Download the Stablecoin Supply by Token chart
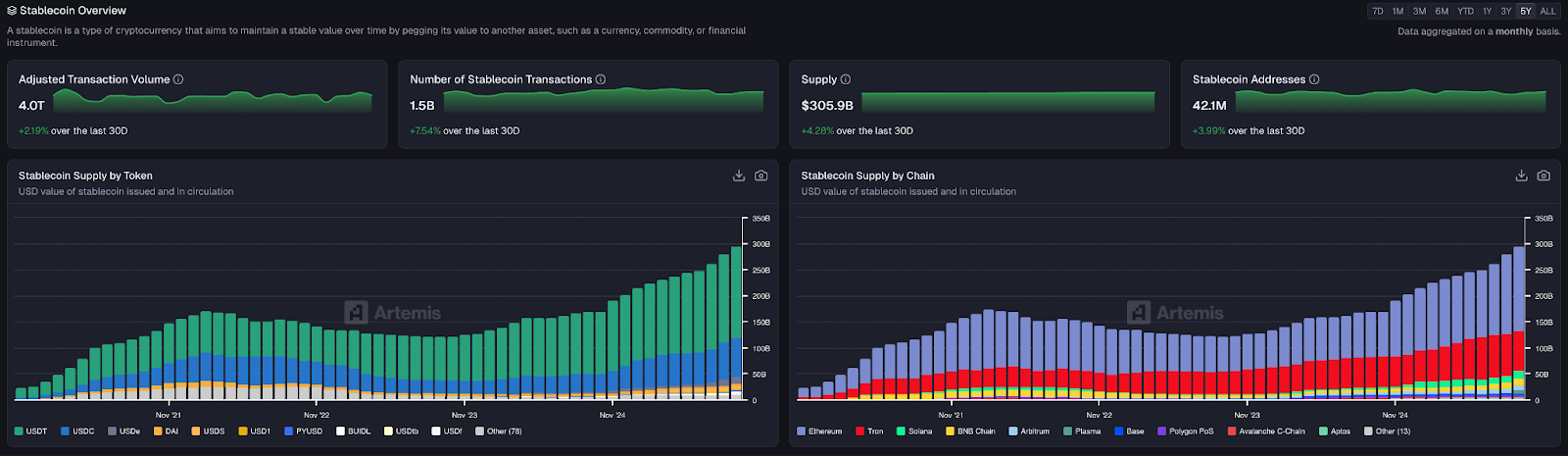1568x456 pixels. click(x=739, y=176)
